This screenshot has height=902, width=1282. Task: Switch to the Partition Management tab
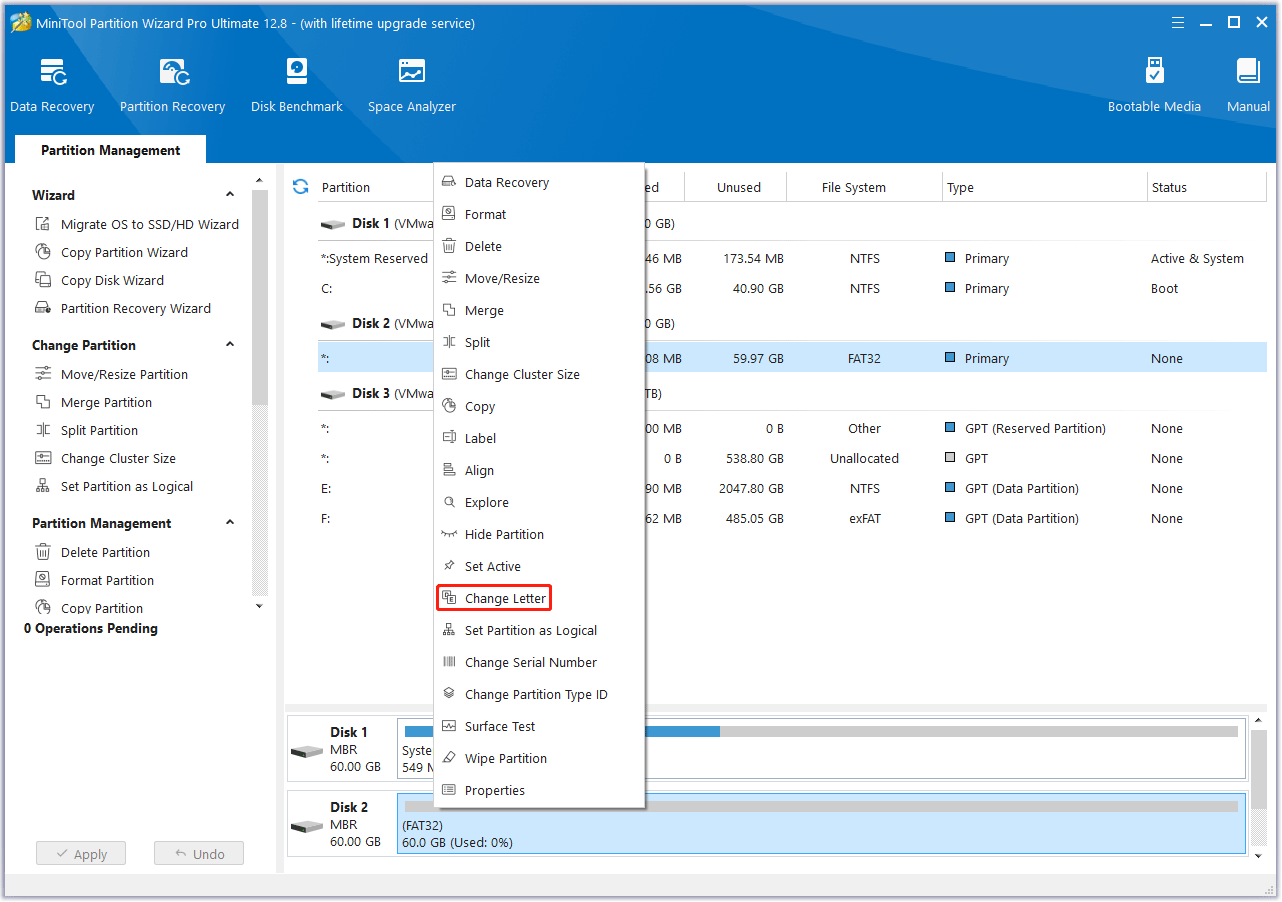pos(111,150)
